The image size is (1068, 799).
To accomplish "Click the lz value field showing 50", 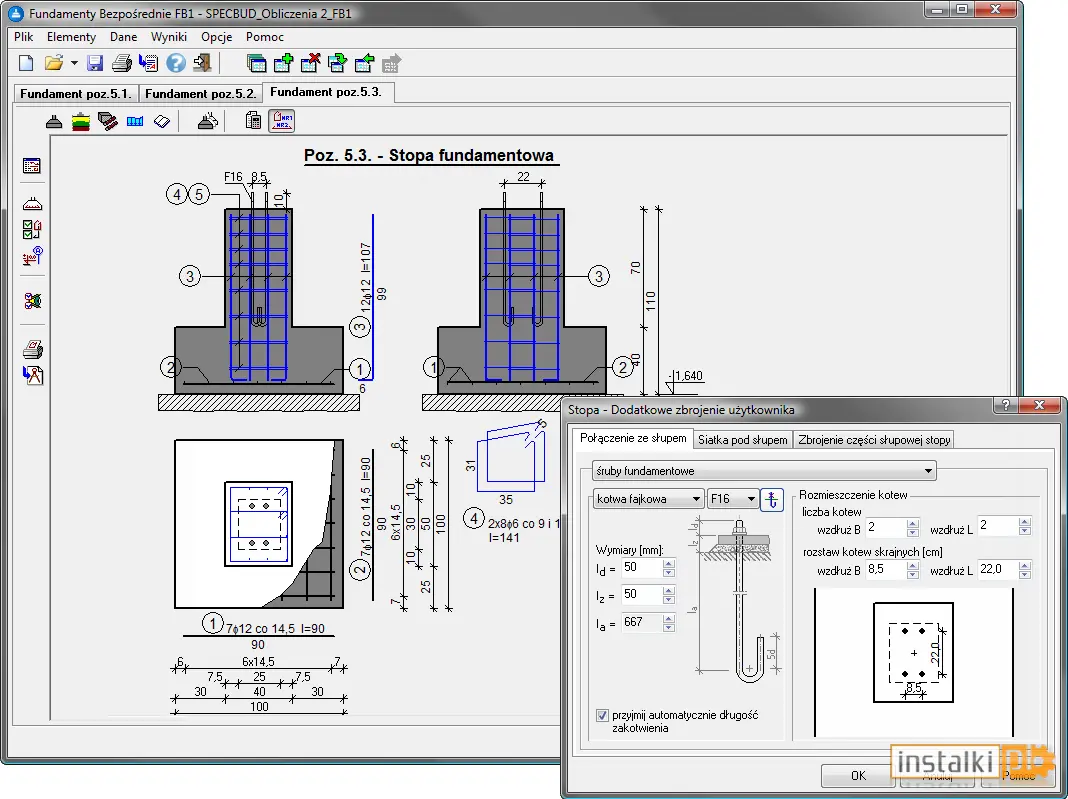I will (x=642, y=594).
